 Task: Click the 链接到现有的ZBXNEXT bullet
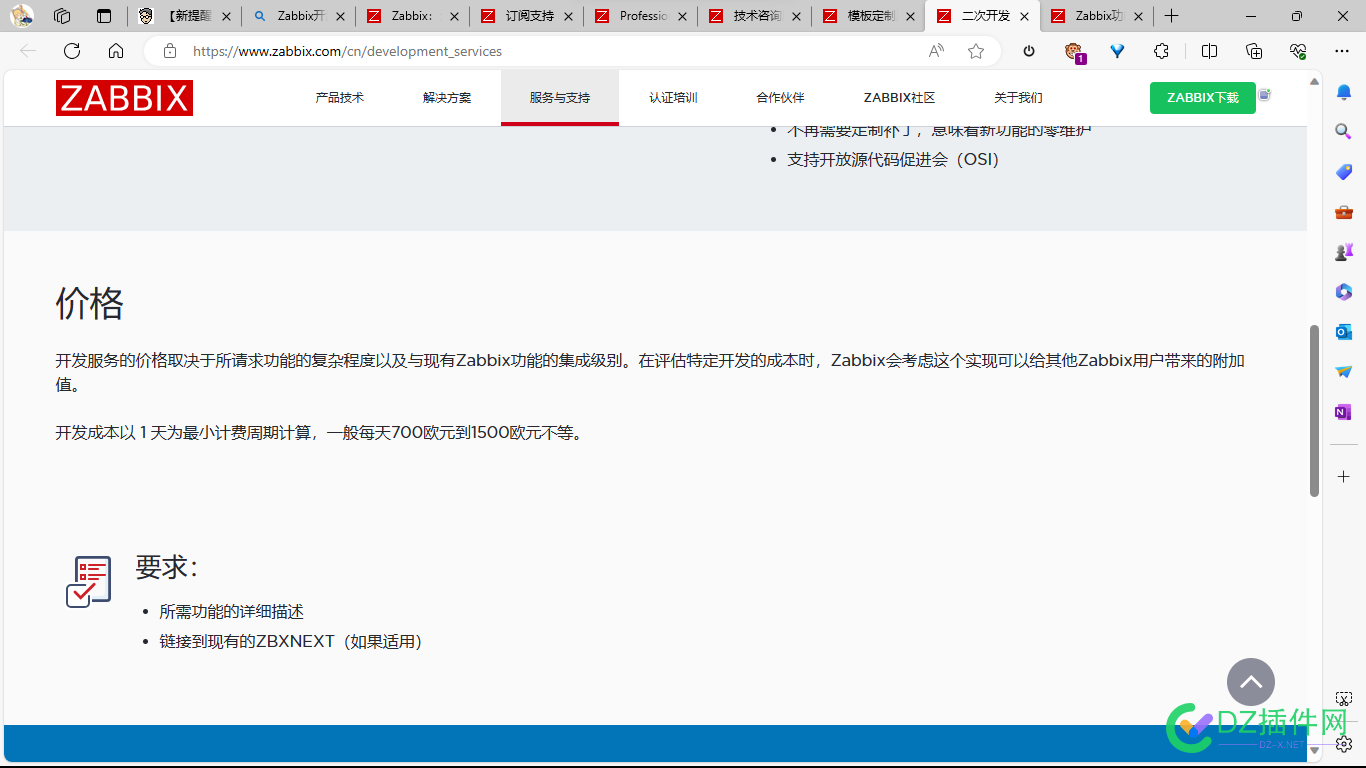click(291, 641)
